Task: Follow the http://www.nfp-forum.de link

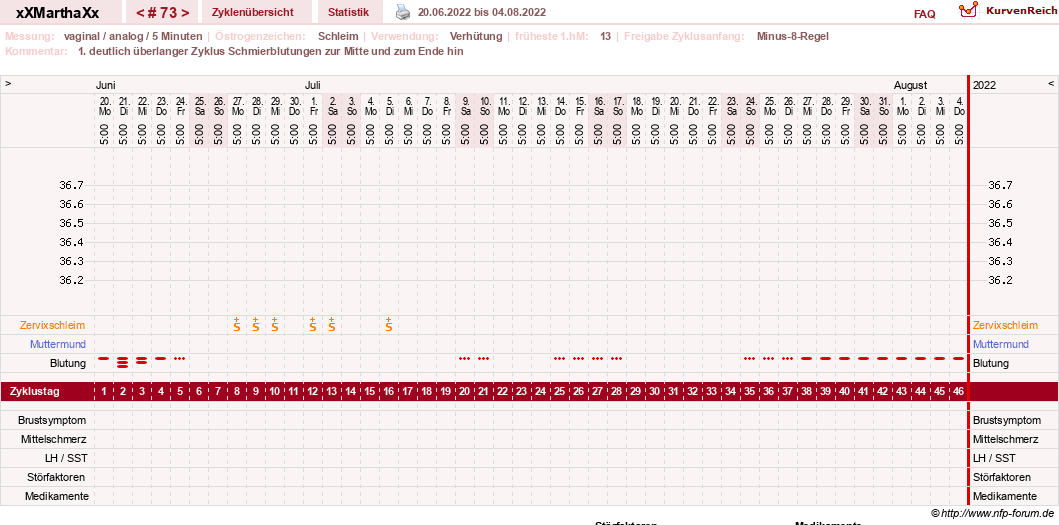Action: [x=997, y=514]
